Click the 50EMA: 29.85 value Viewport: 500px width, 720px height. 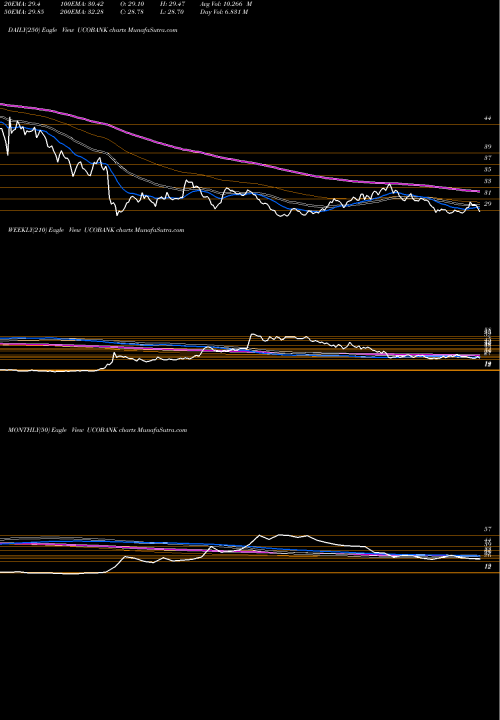point(22,12)
